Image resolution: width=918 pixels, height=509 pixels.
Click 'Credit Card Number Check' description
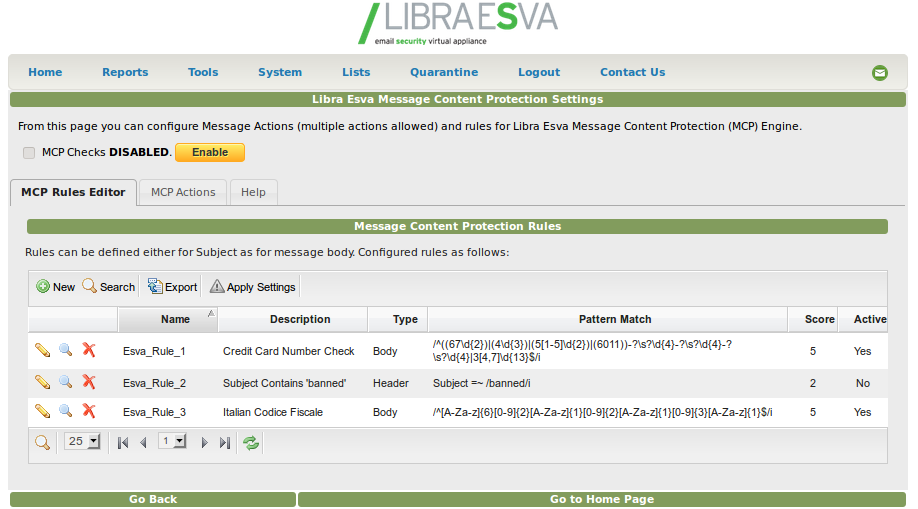(289, 351)
